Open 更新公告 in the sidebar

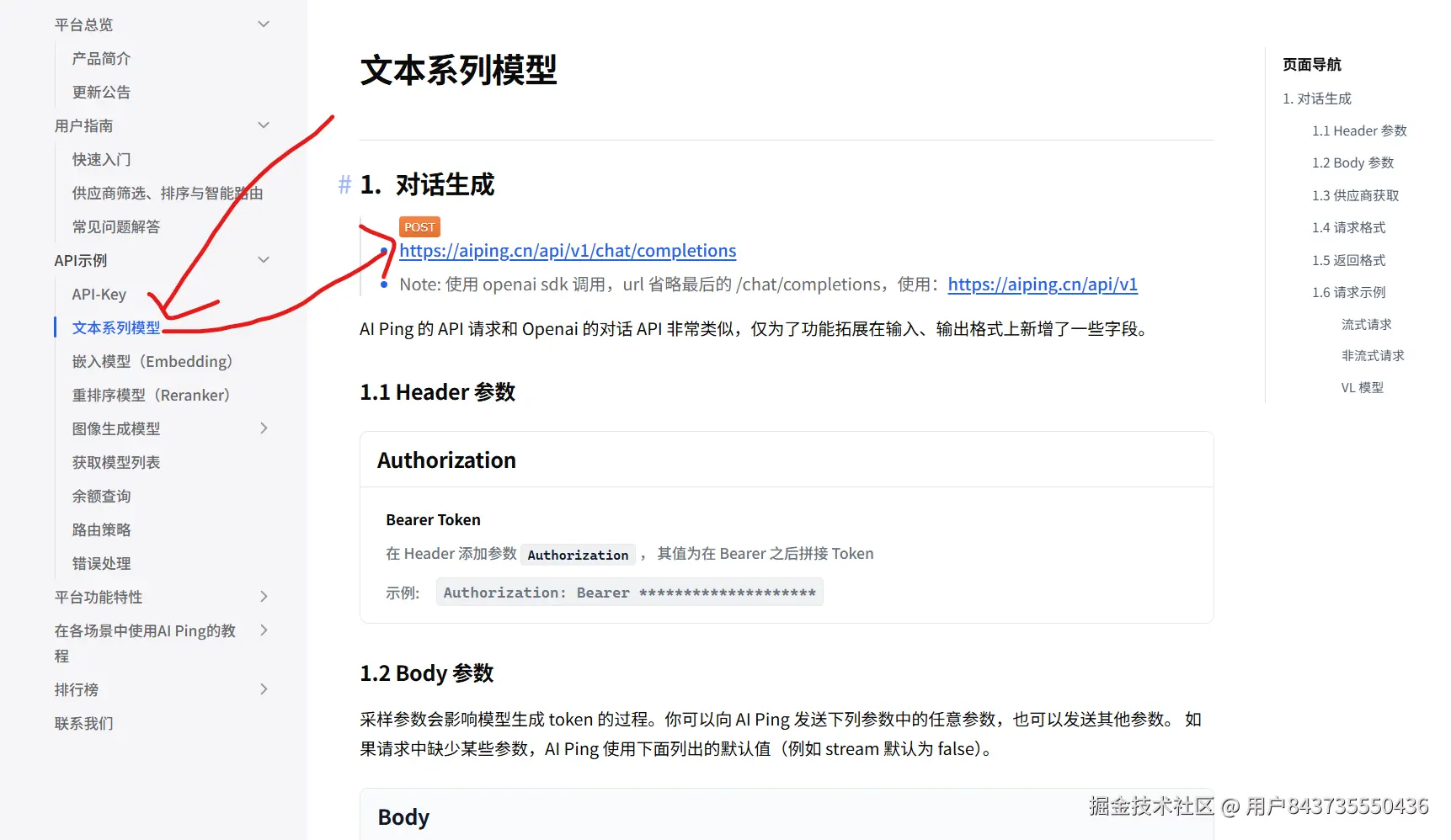coord(101,92)
